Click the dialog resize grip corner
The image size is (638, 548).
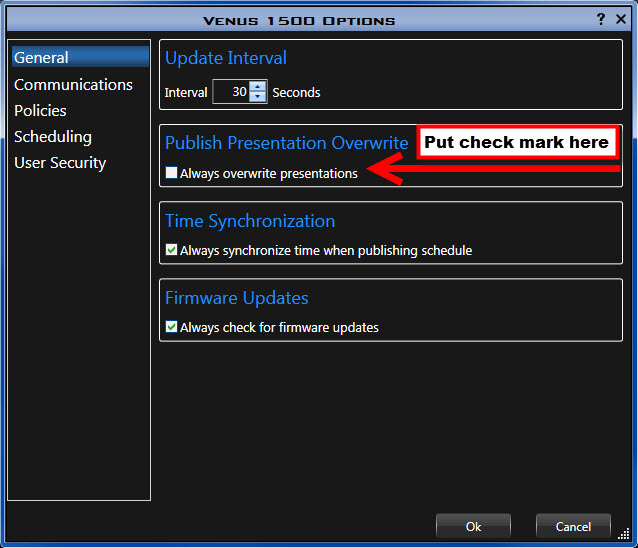(x=624, y=535)
